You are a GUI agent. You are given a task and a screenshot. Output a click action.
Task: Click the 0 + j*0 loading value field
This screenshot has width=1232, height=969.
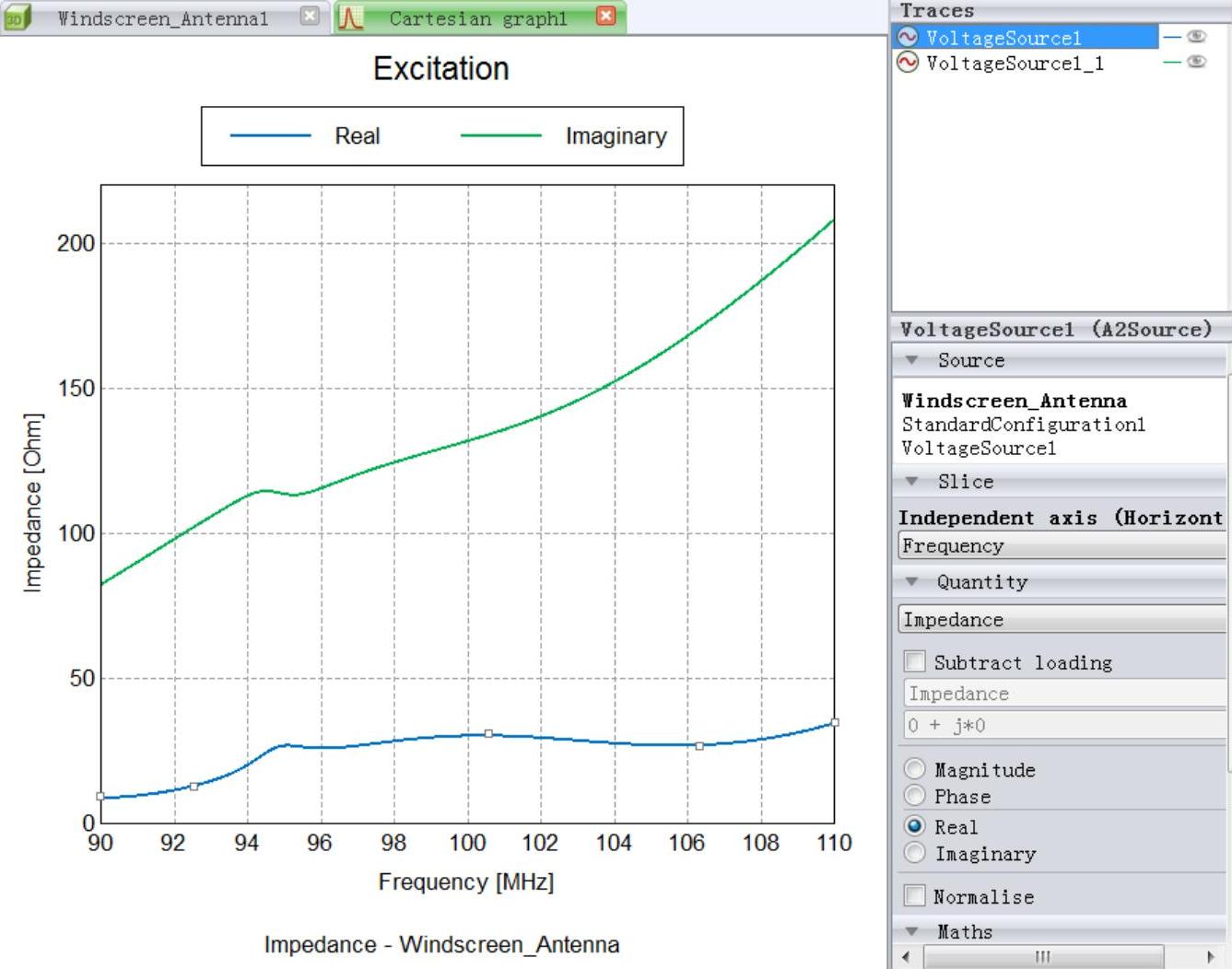1064,725
